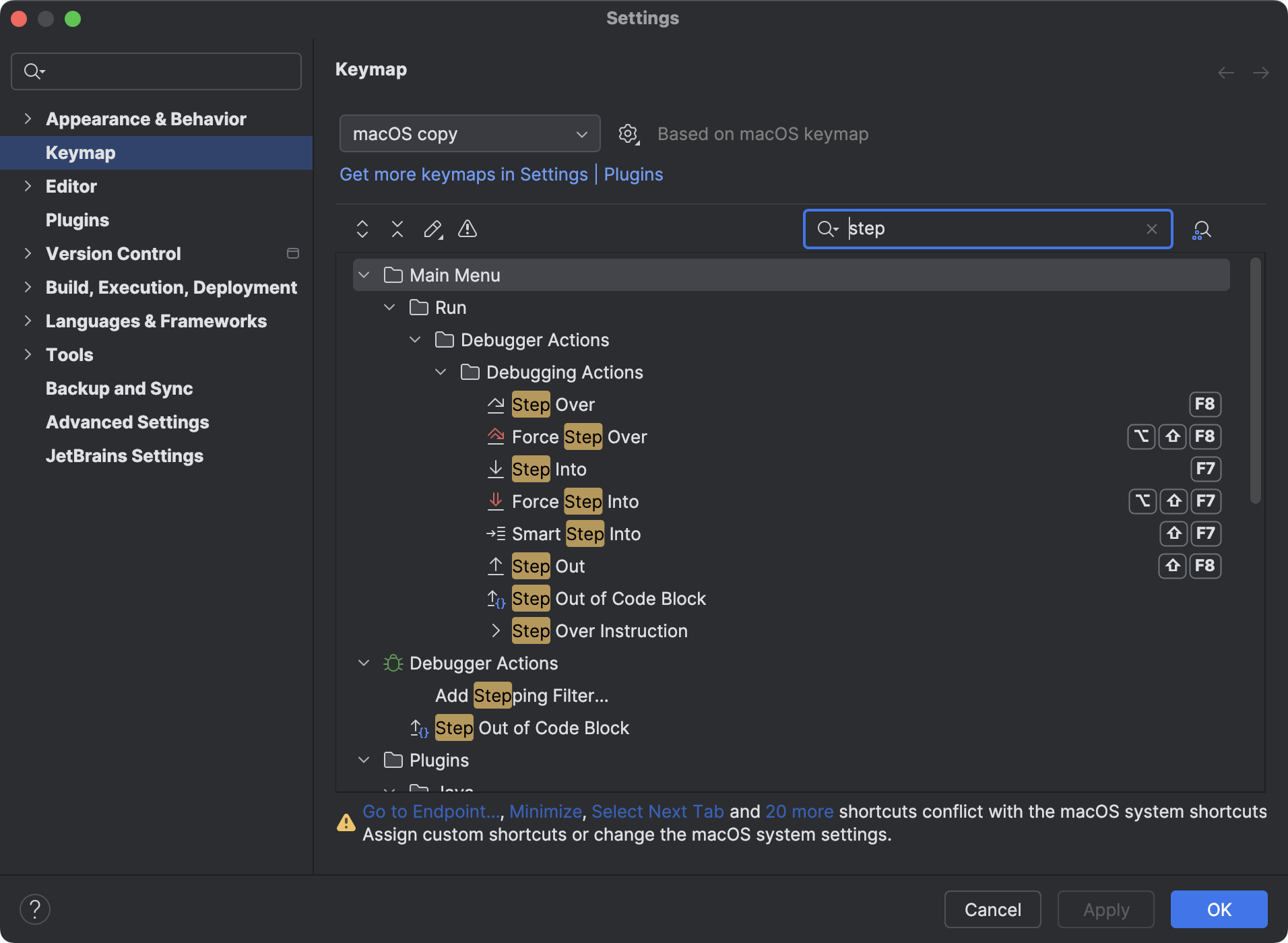Click the 20 more conflicts link
The height and width of the screenshot is (943, 1288).
799,812
